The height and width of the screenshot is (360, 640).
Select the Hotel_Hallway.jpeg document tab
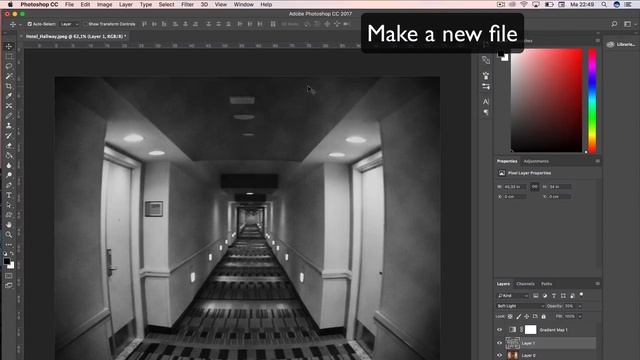(x=76, y=36)
